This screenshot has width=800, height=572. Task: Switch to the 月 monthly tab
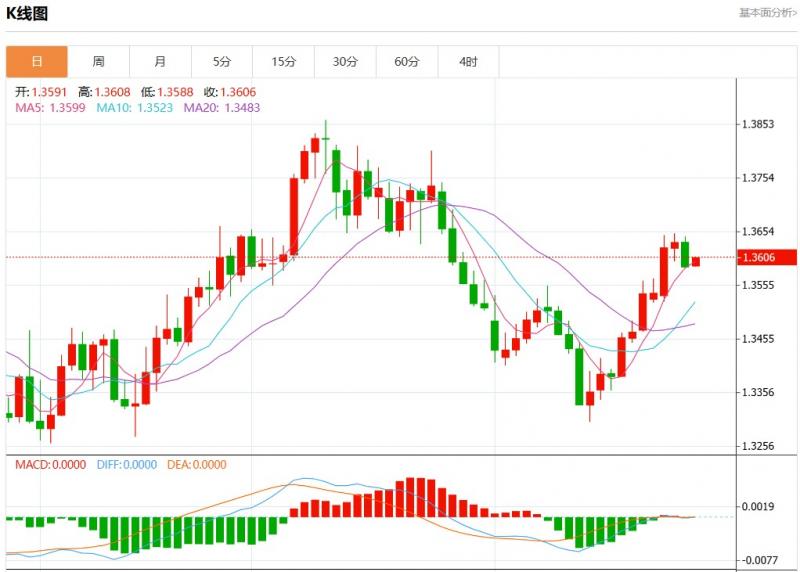[160, 62]
